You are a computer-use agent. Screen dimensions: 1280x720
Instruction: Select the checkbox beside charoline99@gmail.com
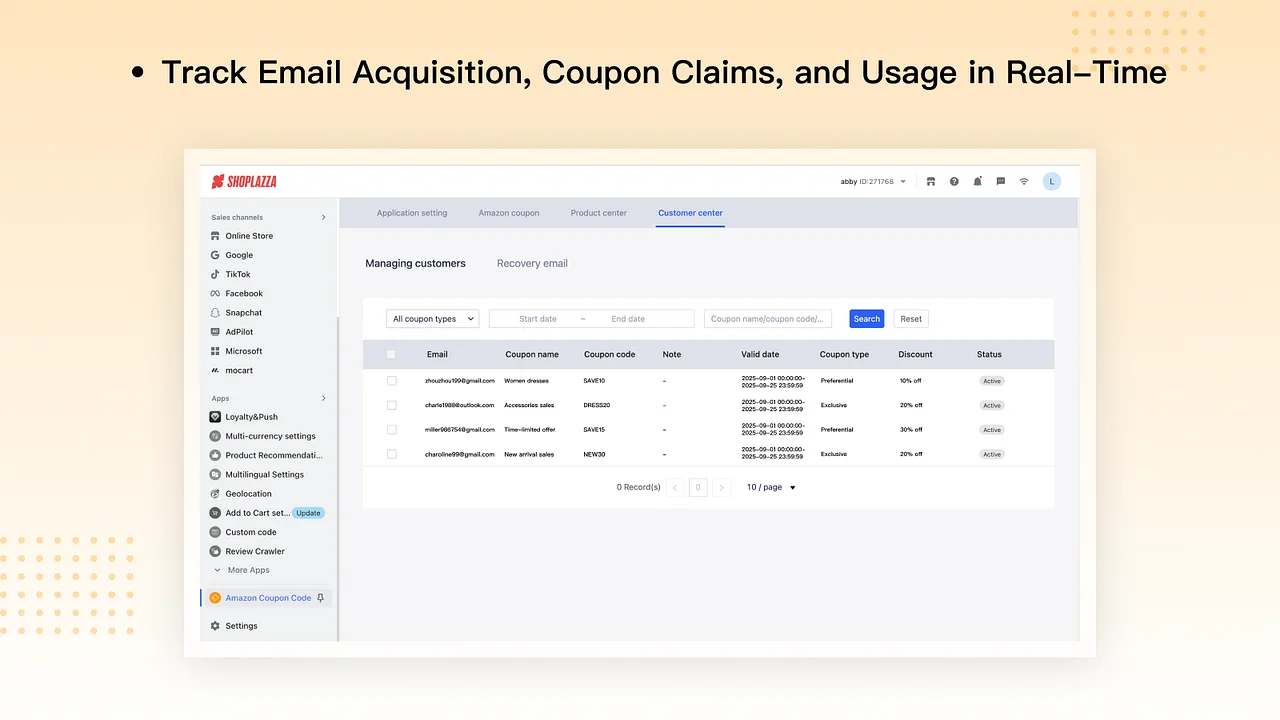point(391,454)
